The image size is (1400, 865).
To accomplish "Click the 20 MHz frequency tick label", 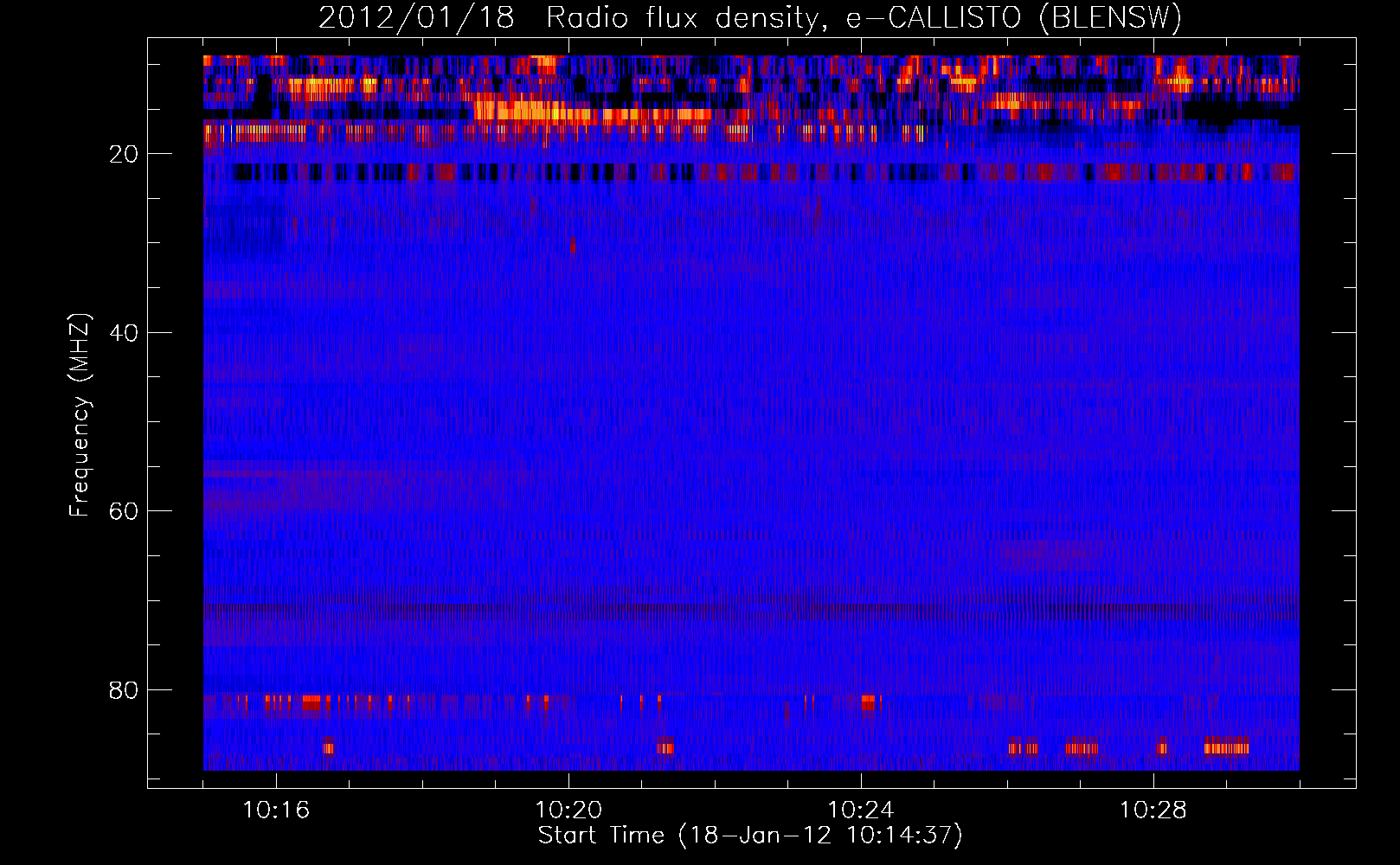I will (125, 154).
